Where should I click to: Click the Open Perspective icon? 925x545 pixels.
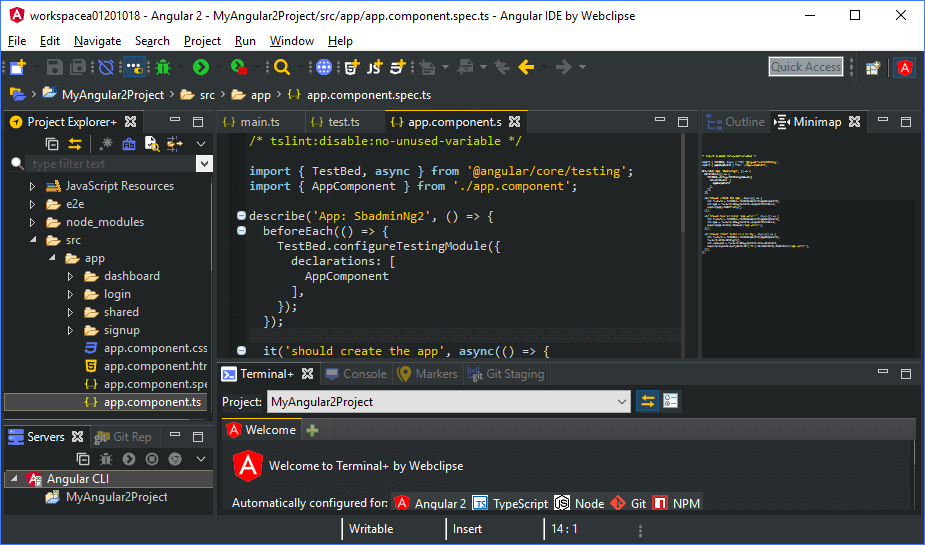pos(873,67)
